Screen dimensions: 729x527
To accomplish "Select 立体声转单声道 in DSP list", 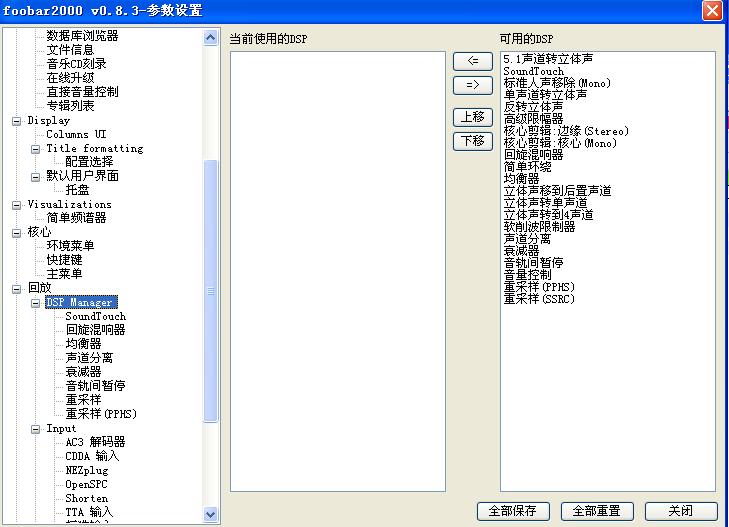I will click(x=545, y=203).
